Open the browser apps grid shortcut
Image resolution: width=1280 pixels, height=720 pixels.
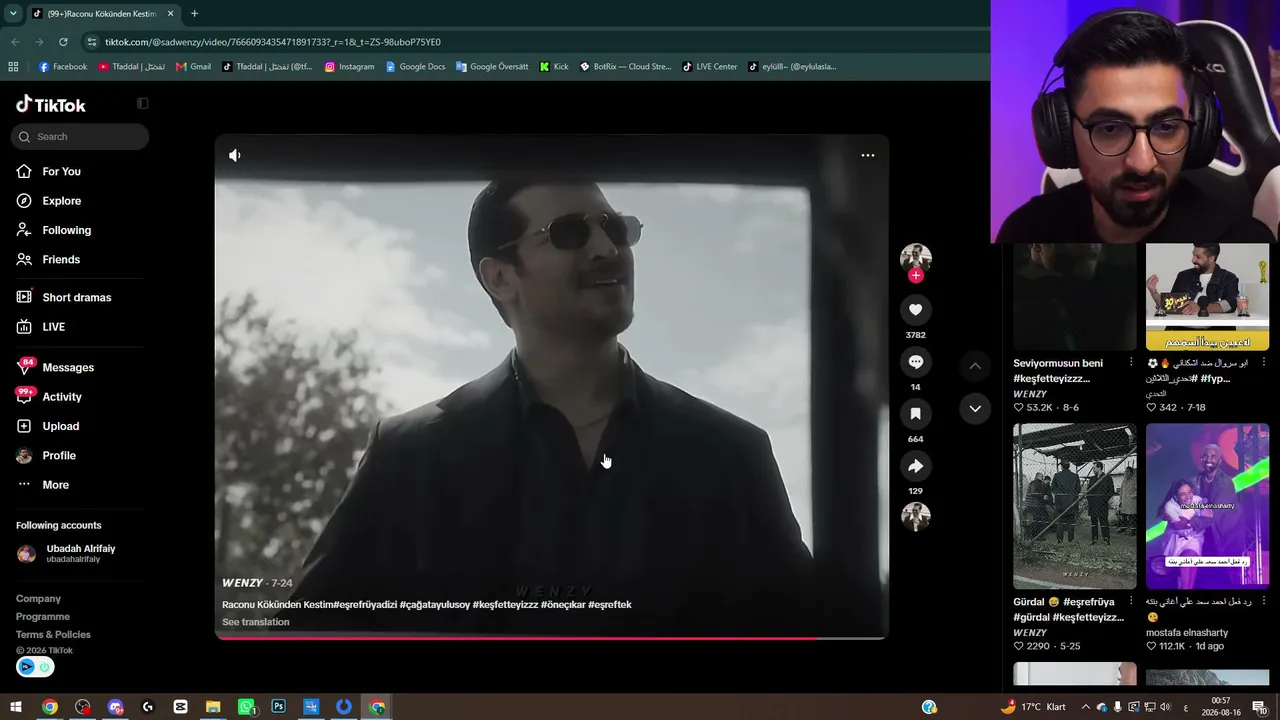[13, 67]
